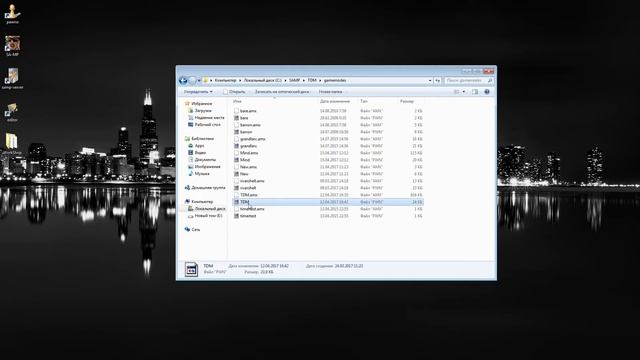Image resolution: width=640 pixels, height=360 pixels.
Task: Create a folder with Новая папка
Action: [x=330, y=92]
